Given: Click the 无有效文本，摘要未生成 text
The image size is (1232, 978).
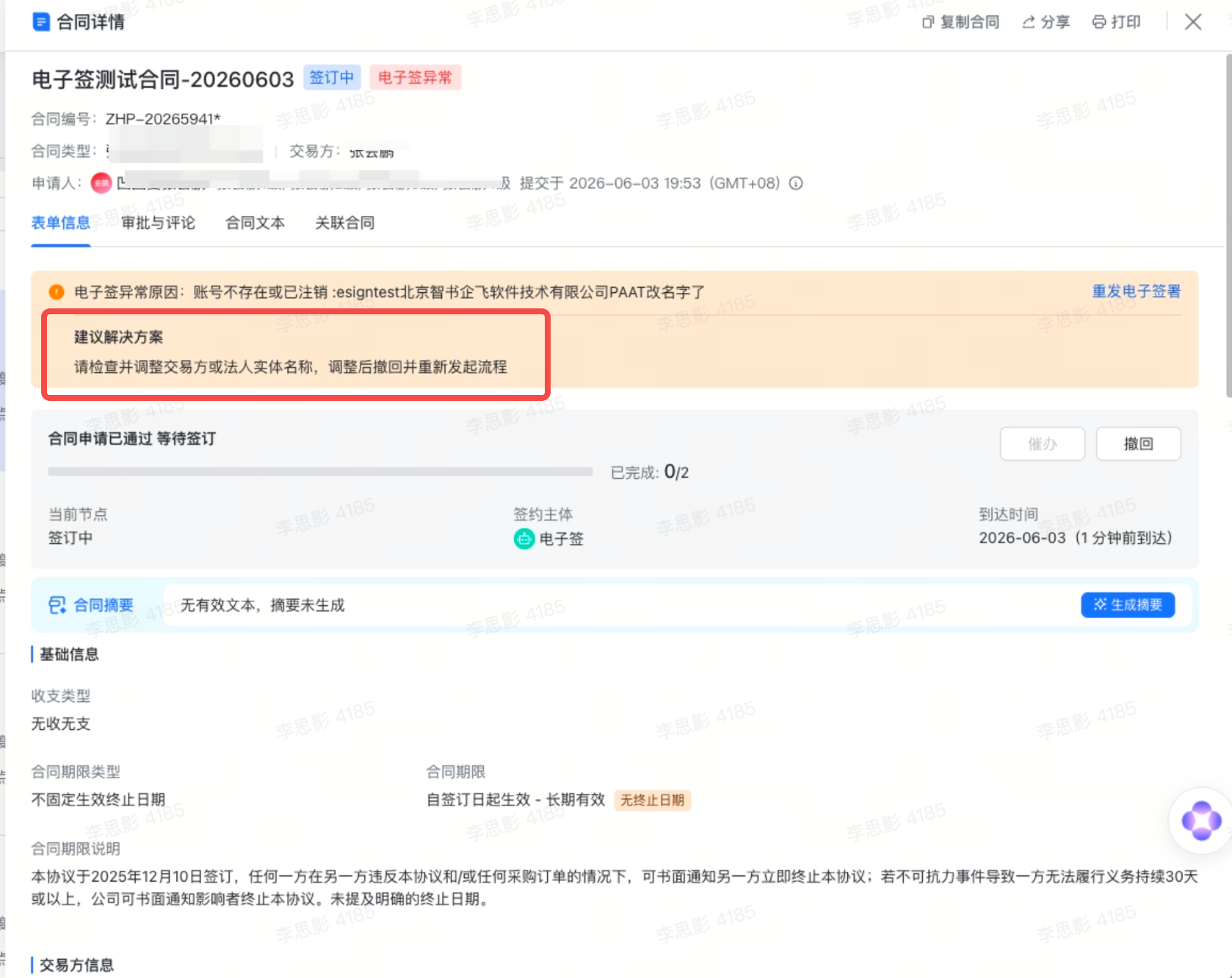Looking at the screenshot, I should pos(263,605).
